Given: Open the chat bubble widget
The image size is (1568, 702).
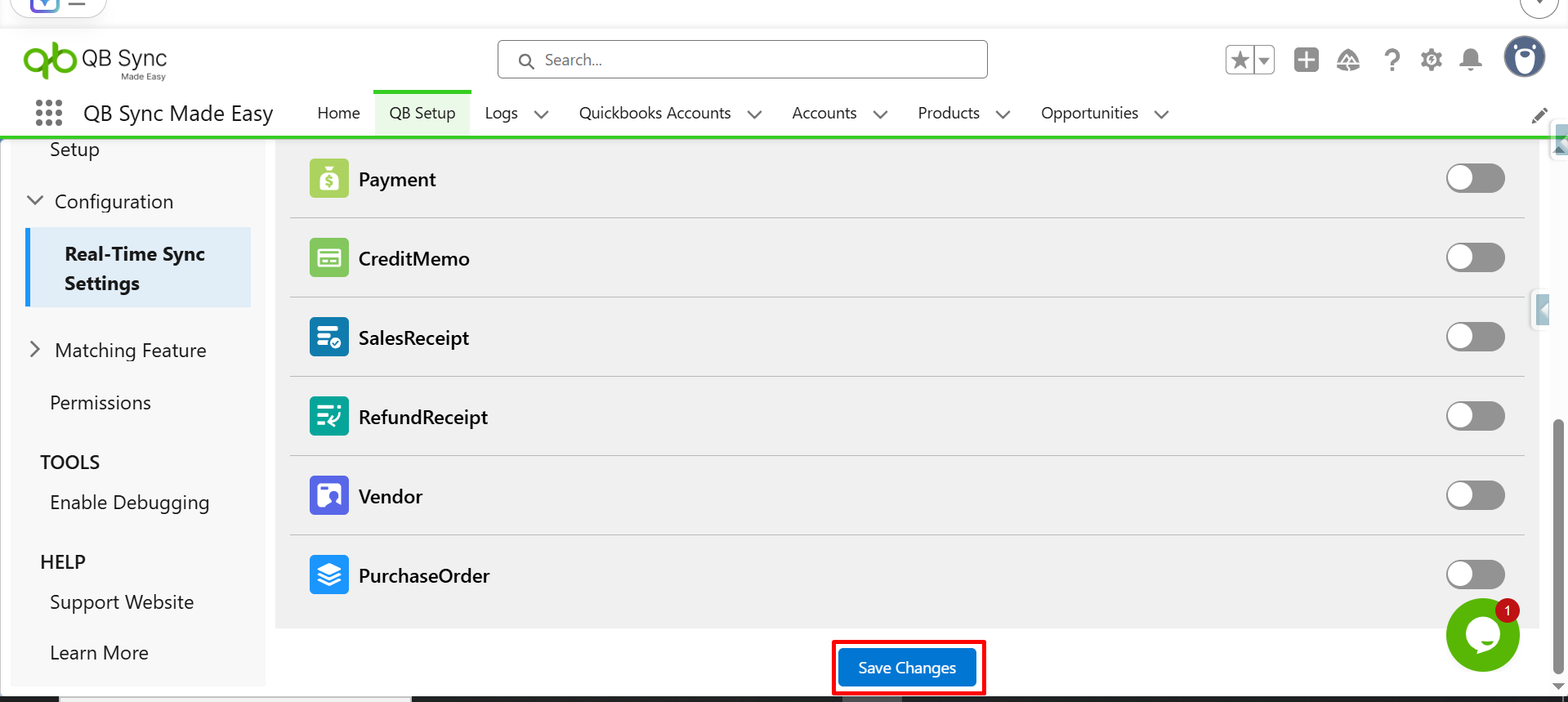Looking at the screenshot, I should click(1482, 635).
